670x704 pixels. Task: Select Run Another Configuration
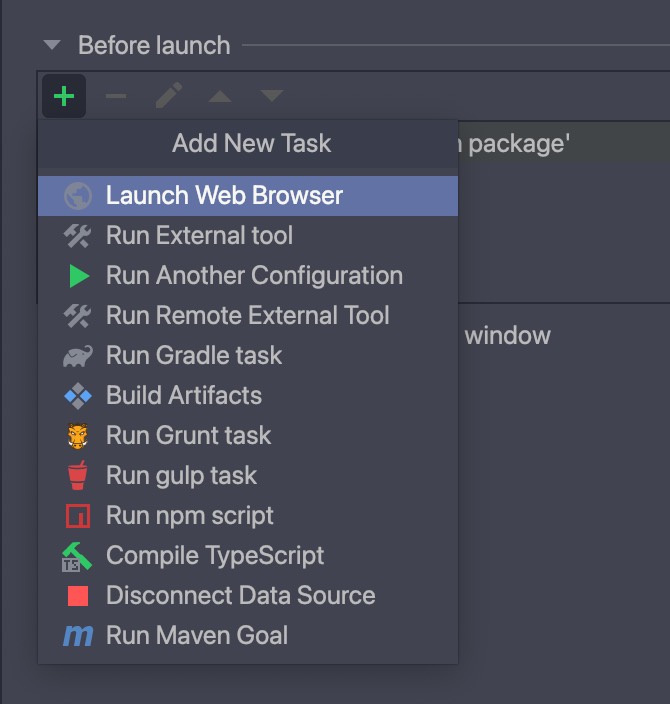tap(248, 276)
